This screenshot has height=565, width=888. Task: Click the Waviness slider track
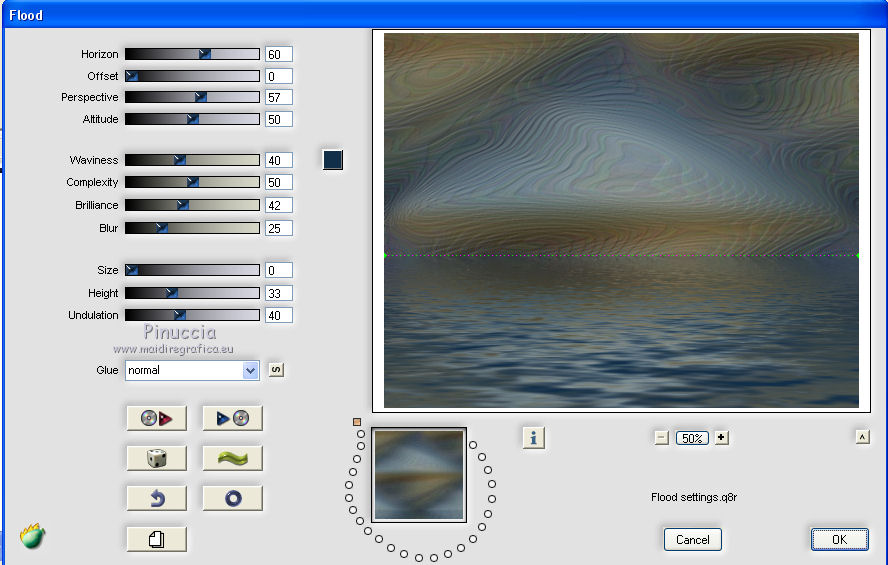pyautogui.click(x=192, y=160)
